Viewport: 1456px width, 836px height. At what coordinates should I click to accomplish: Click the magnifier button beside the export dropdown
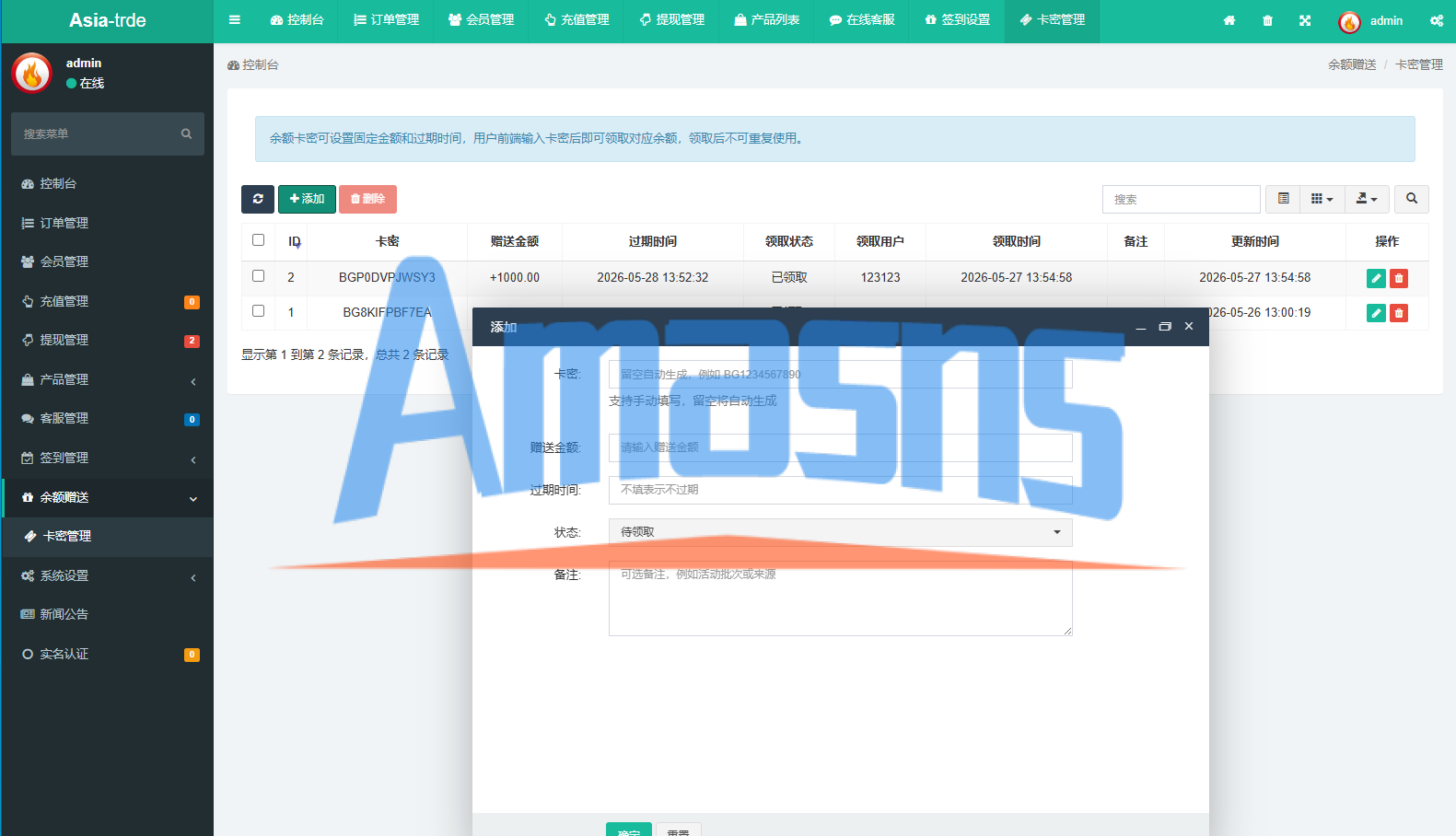1412,199
